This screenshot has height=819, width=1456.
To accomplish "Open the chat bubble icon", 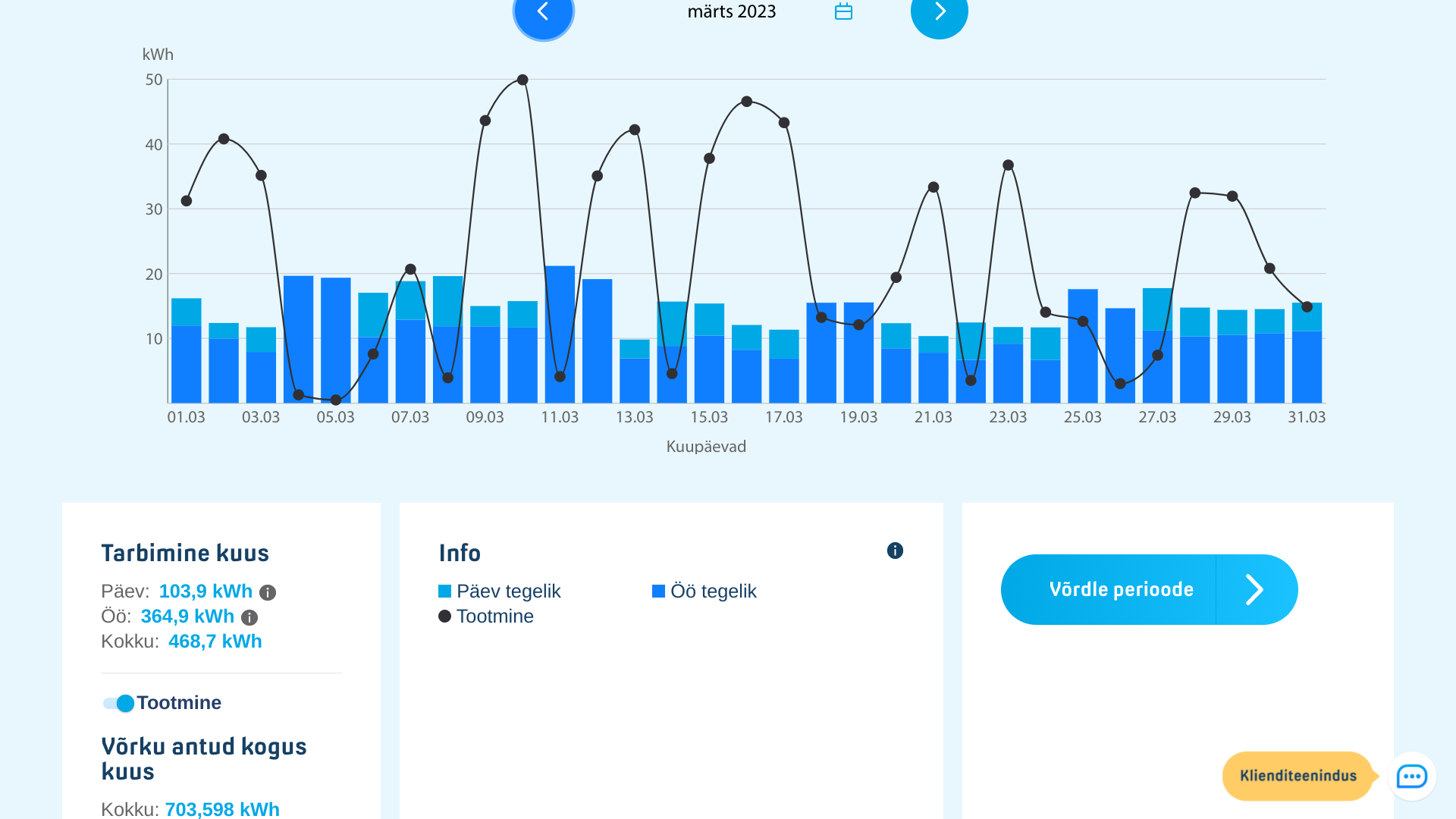I will (x=1411, y=776).
